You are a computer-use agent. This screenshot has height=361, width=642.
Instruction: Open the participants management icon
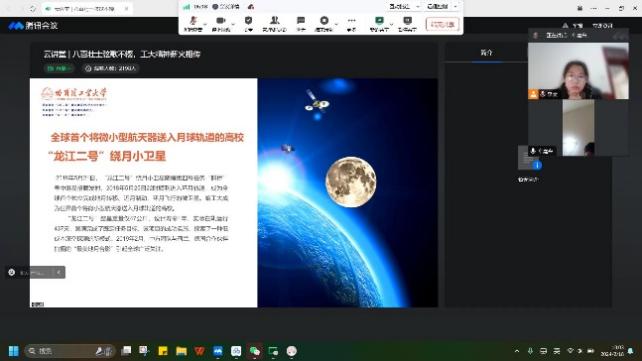274,24
